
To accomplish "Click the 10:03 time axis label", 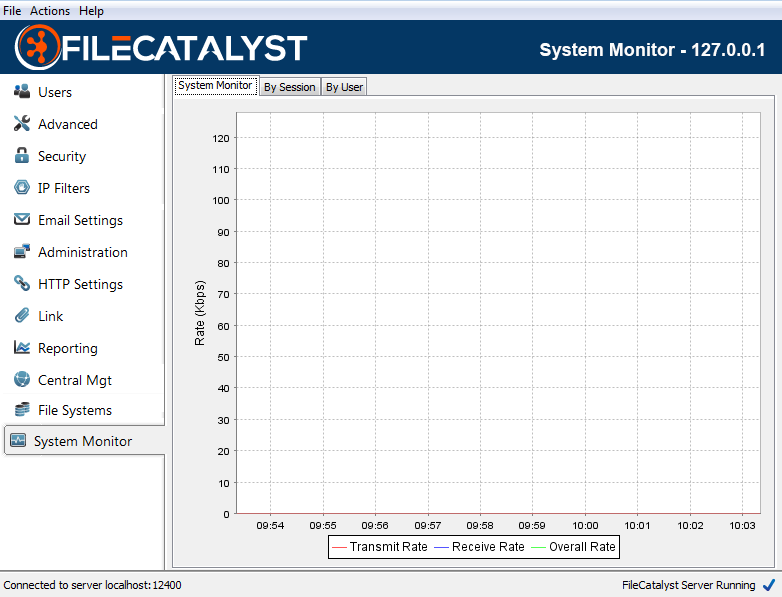I will tap(742, 525).
